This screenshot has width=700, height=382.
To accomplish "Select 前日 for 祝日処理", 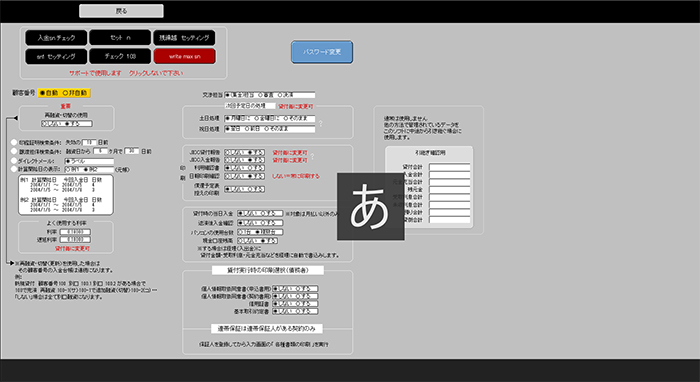I will pyautogui.click(x=253, y=129).
